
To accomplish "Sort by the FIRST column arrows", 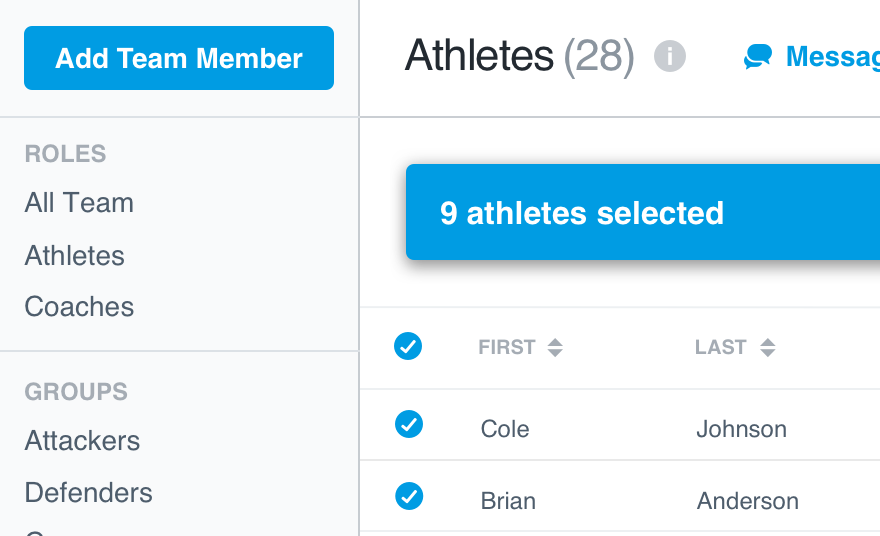I will pyautogui.click(x=555, y=347).
